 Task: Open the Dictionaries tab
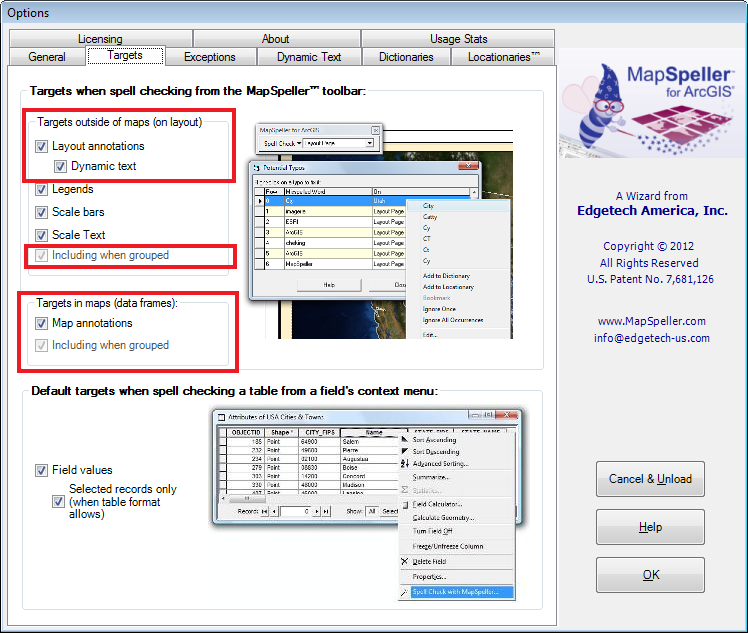[x=406, y=57]
